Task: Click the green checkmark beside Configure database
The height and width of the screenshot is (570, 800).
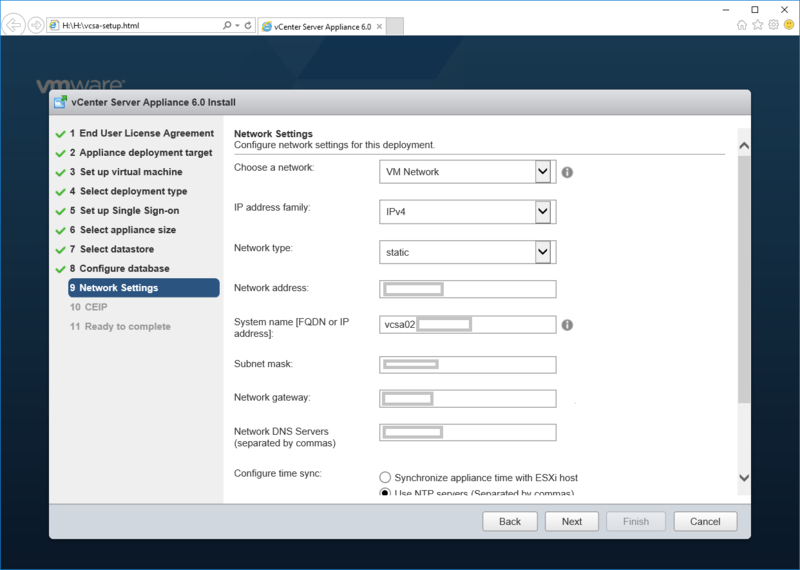Action: (61, 269)
